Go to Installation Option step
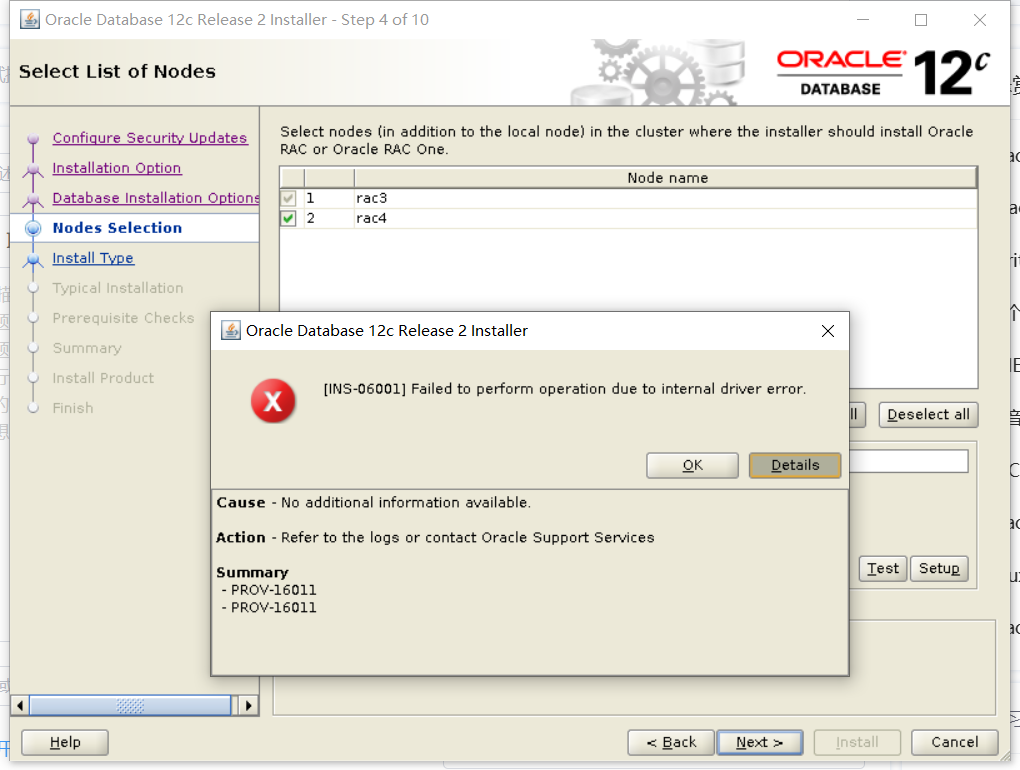1020x770 pixels. click(116, 168)
